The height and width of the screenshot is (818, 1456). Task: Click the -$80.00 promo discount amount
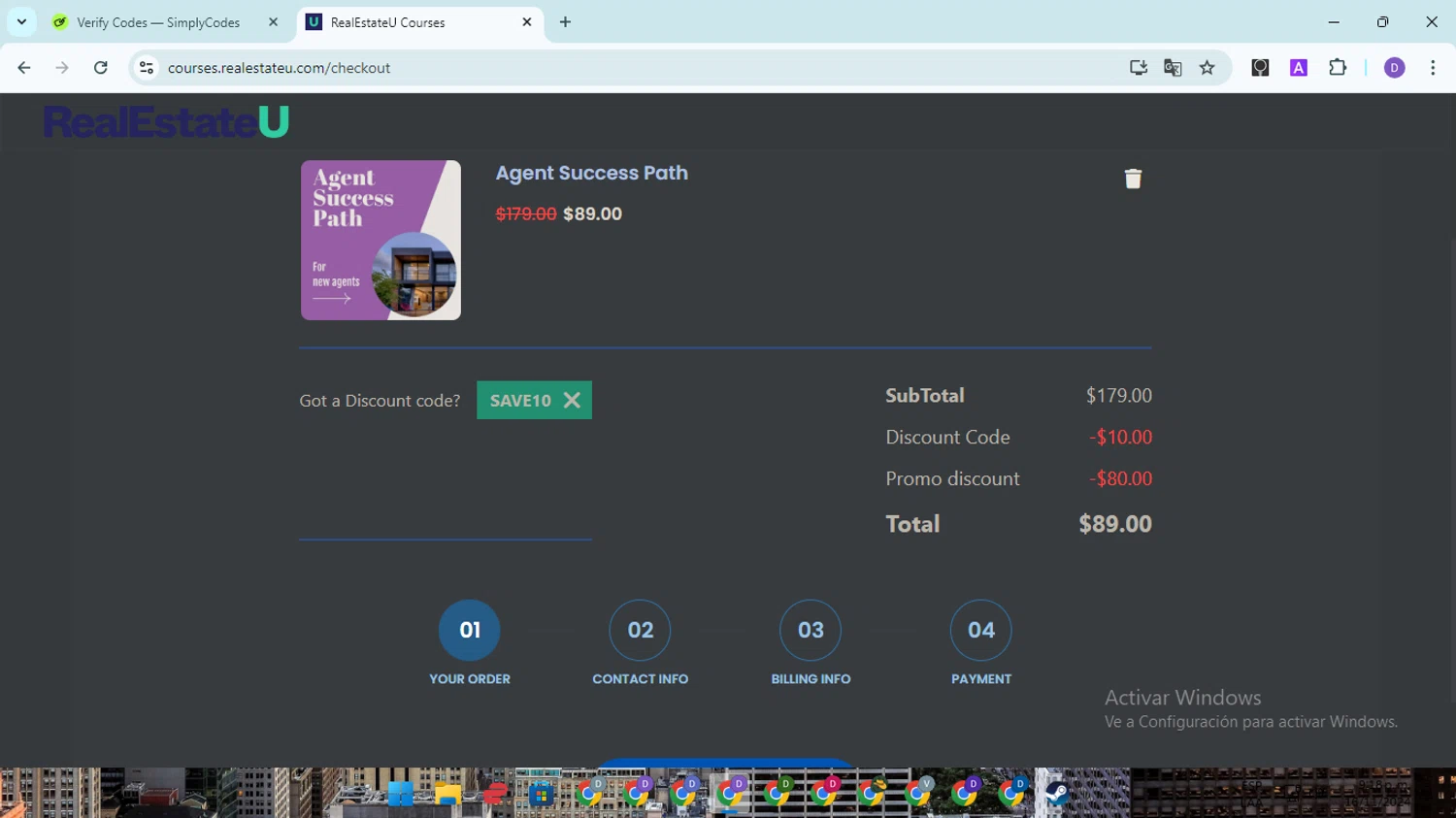pyautogui.click(x=1120, y=478)
